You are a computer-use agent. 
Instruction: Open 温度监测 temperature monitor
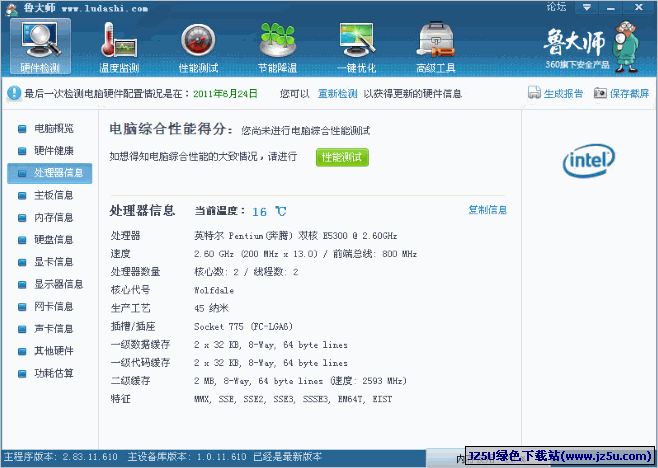(119, 47)
